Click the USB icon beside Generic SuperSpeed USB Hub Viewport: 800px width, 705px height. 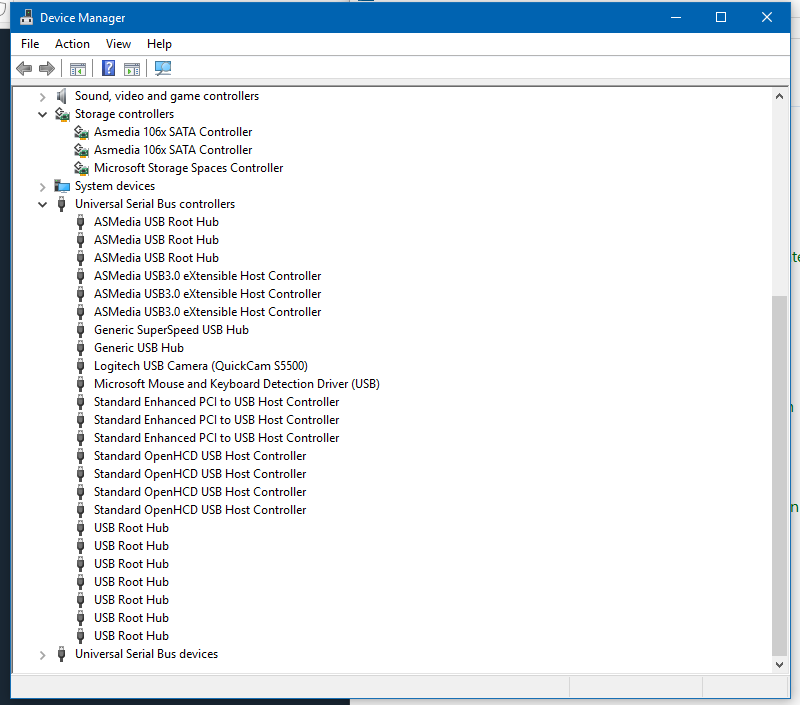coord(81,330)
